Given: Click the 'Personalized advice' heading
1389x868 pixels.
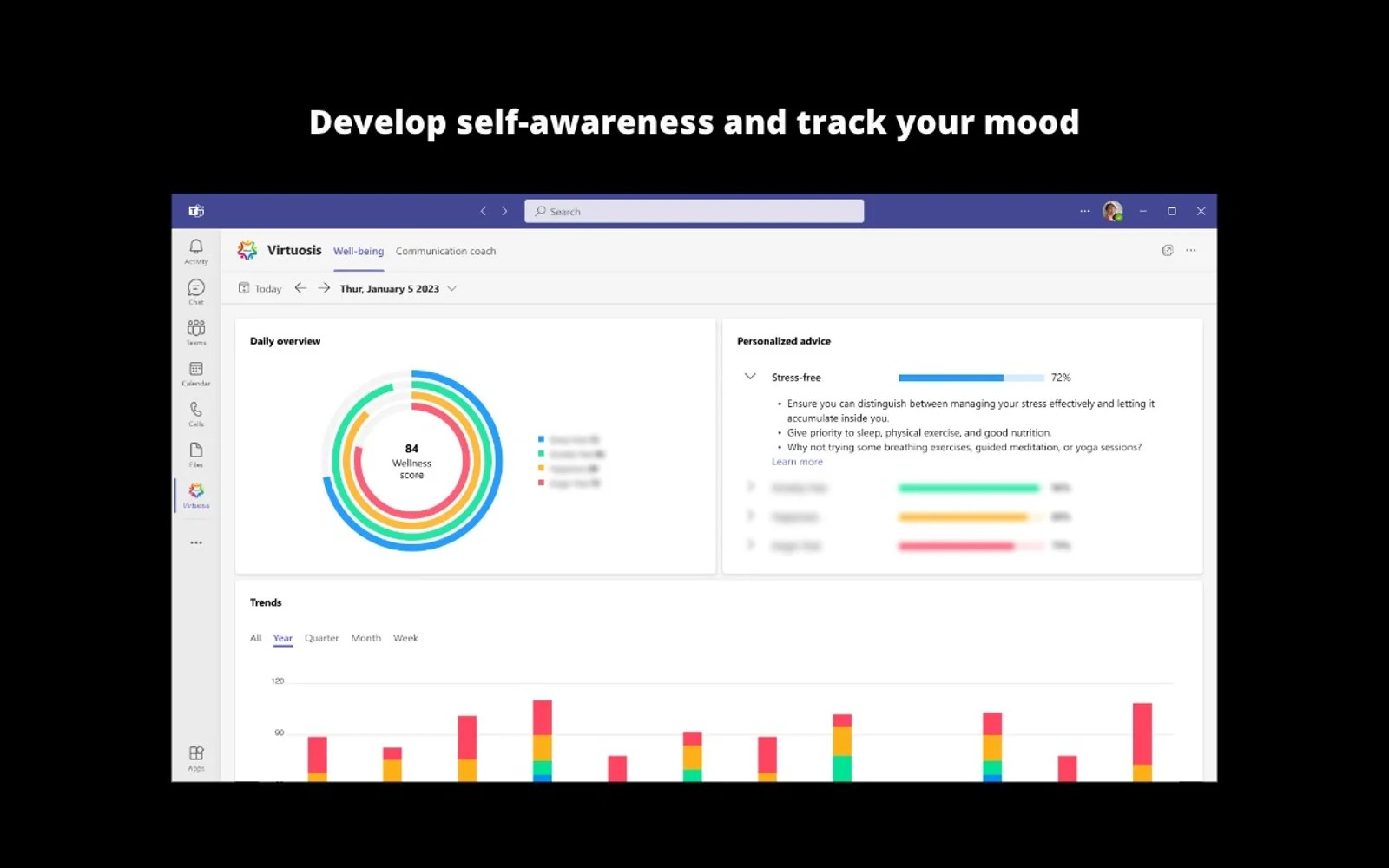Looking at the screenshot, I should [784, 341].
